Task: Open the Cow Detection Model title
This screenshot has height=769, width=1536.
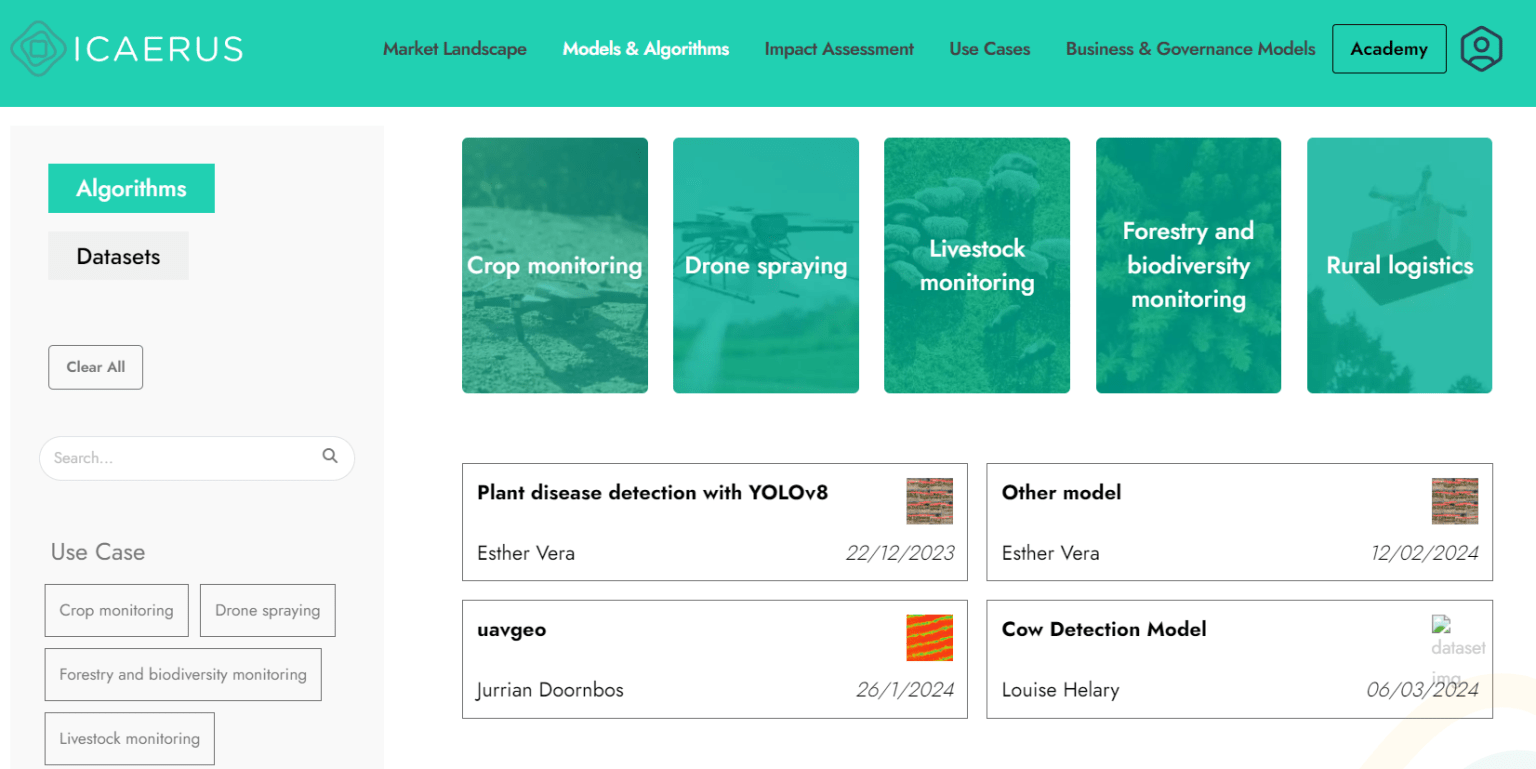Action: pyautogui.click(x=1104, y=629)
